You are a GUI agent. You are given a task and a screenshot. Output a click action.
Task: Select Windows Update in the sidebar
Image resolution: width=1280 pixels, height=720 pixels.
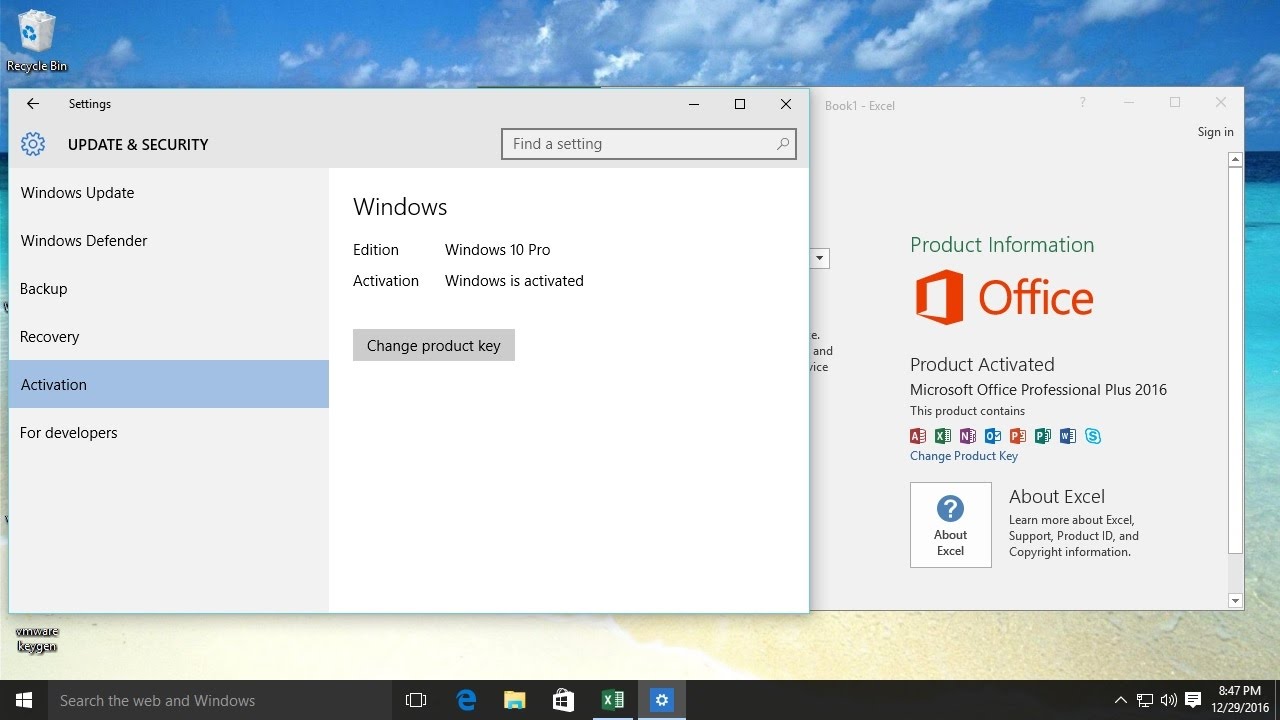[x=169, y=193]
